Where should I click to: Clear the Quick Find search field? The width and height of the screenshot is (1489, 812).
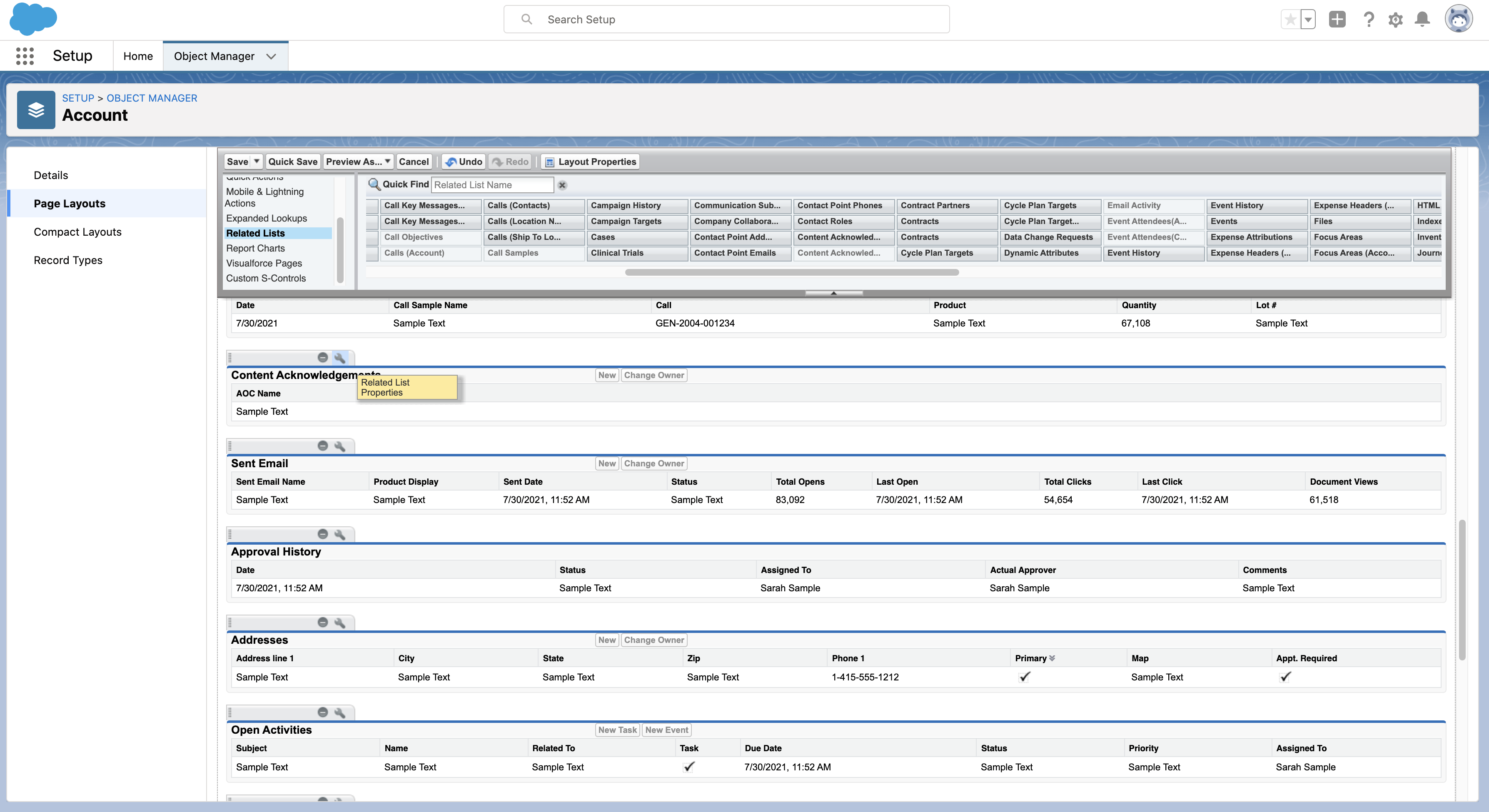(562, 185)
